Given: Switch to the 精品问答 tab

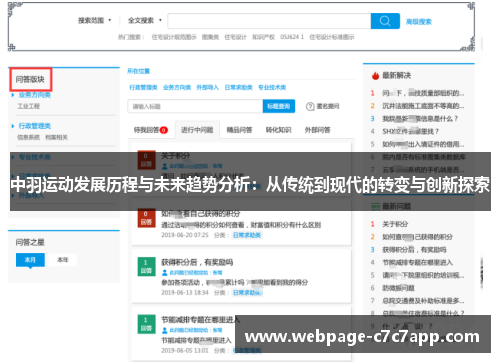Looking at the screenshot, I should click(239, 130).
